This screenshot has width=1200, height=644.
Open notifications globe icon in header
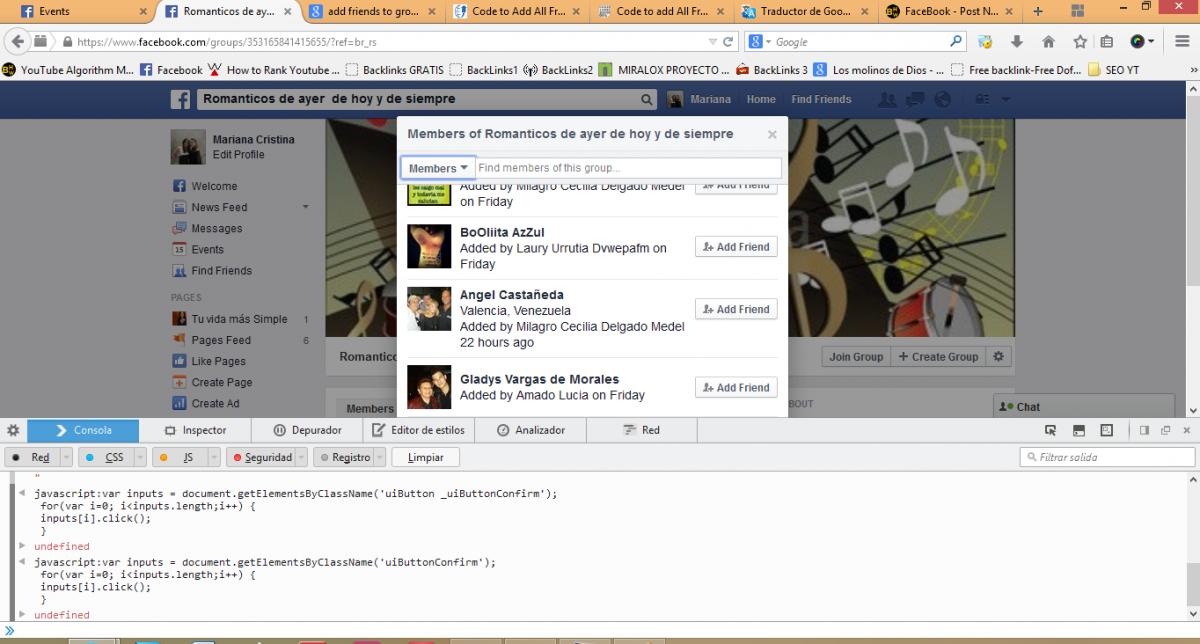[942, 99]
